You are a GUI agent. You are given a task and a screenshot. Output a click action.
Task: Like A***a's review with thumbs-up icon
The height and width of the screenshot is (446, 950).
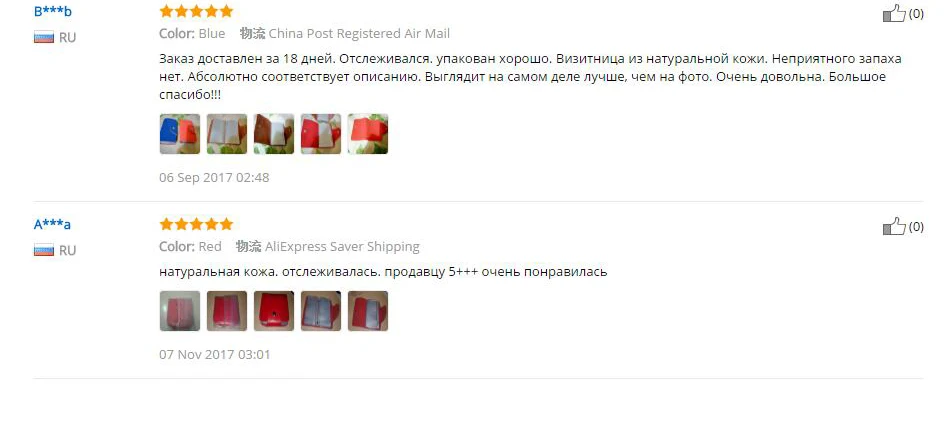[894, 227]
